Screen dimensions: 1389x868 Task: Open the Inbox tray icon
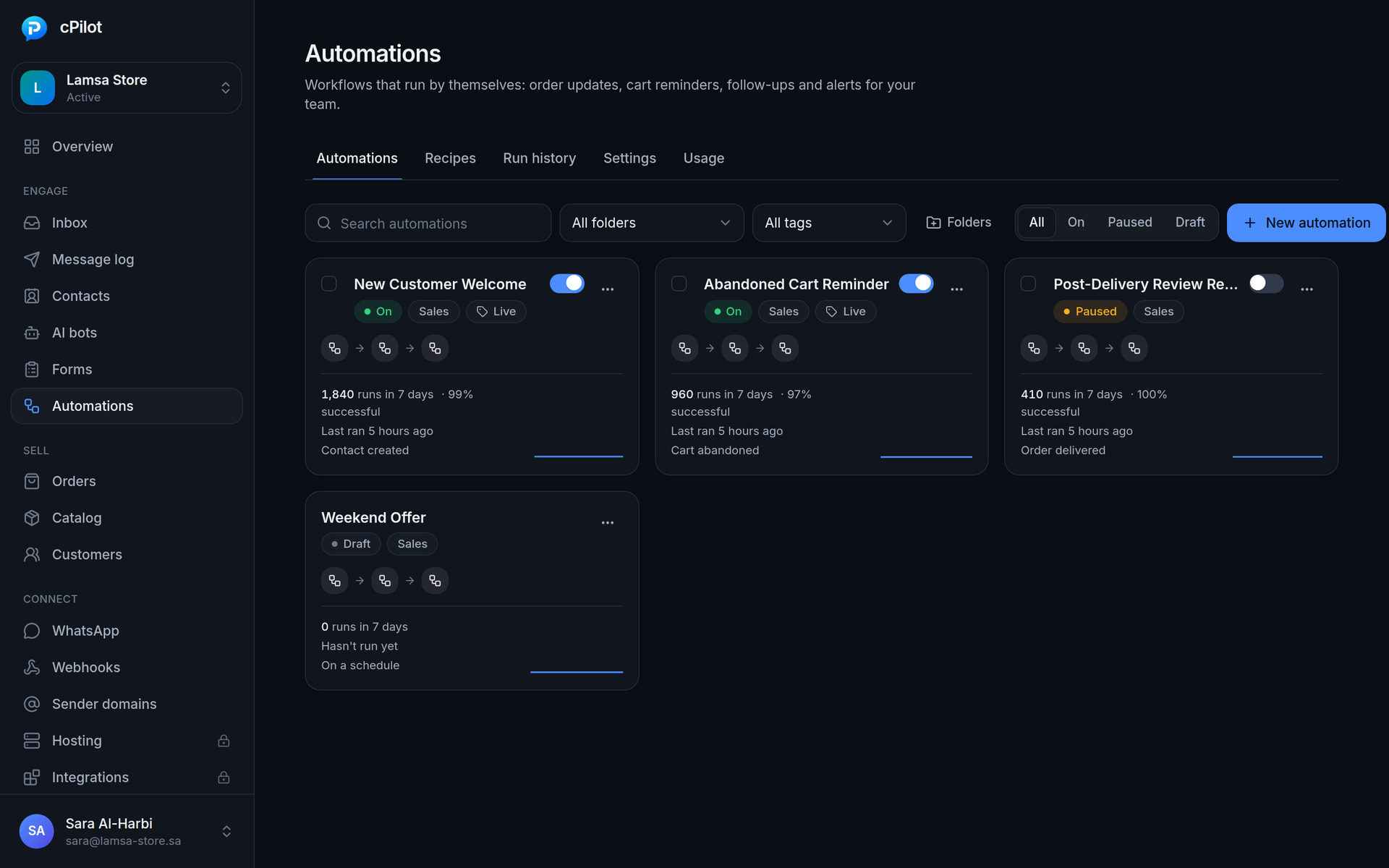[x=32, y=223]
